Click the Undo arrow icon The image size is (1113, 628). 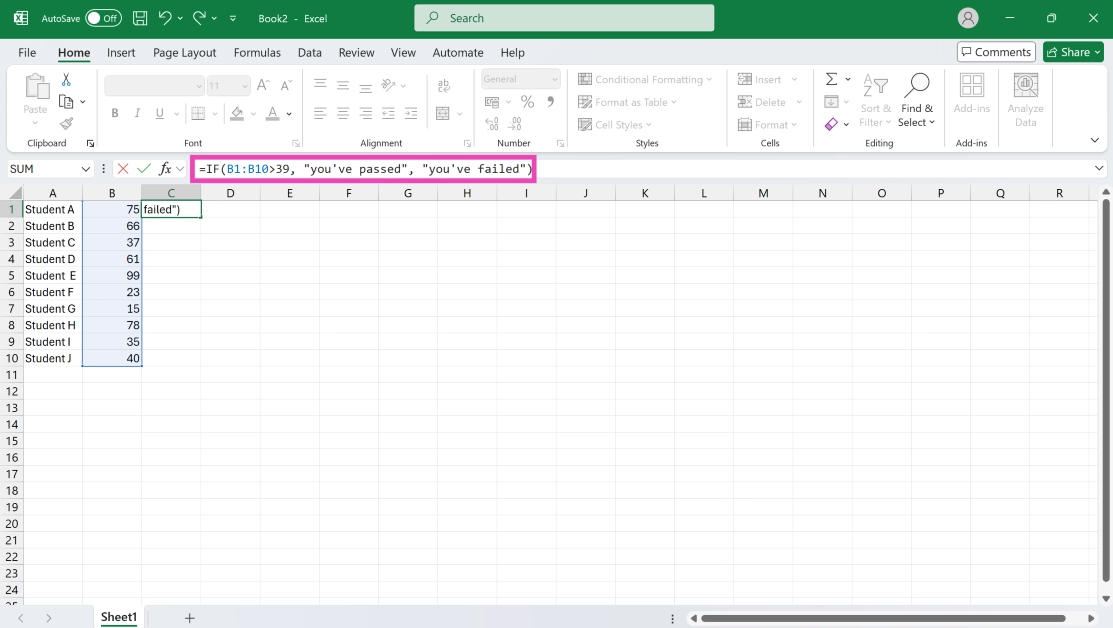(x=165, y=18)
